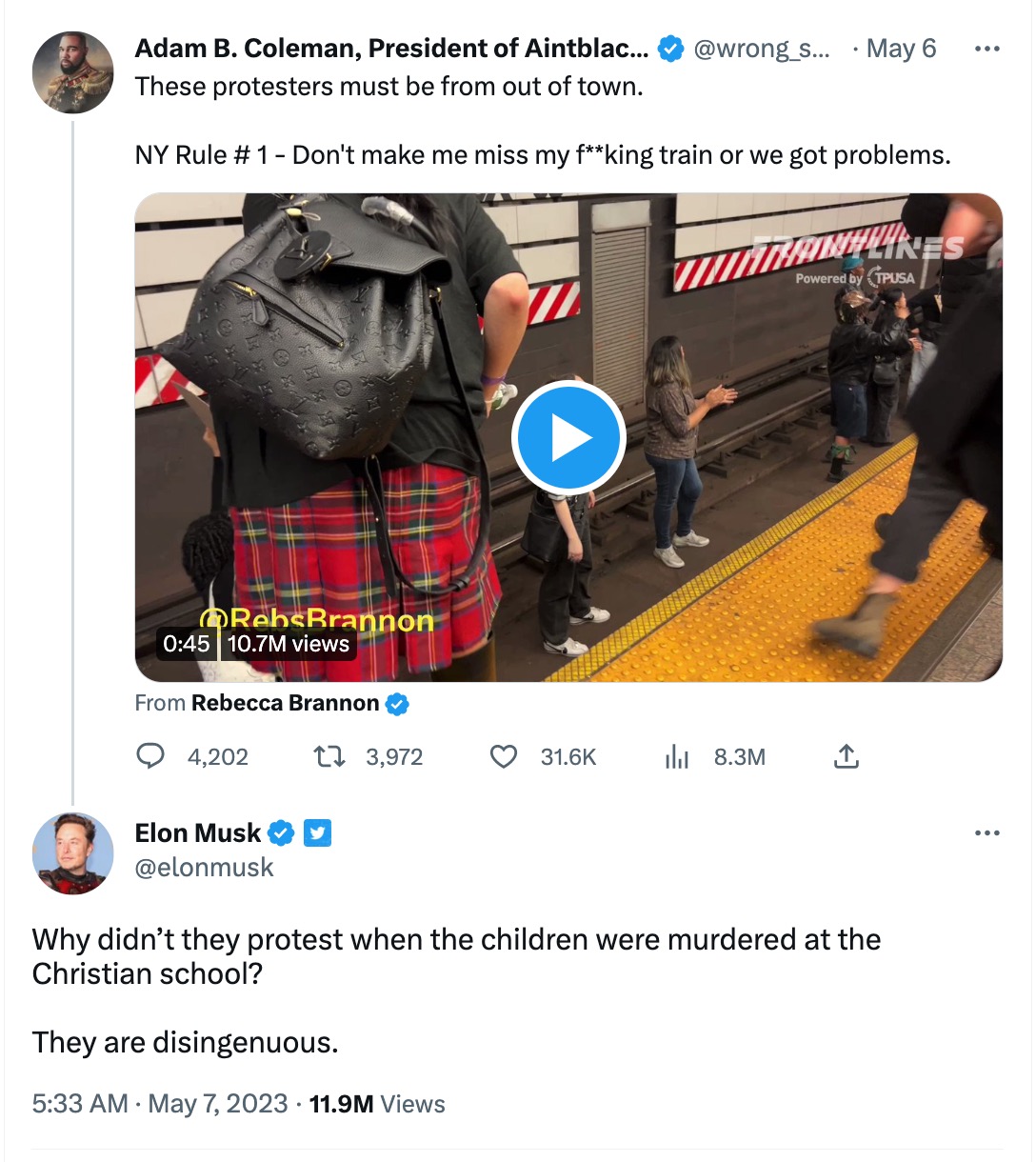Open the three-dot menu on Elon Musk's reply
The height and width of the screenshot is (1162, 1036).
coord(988,832)
